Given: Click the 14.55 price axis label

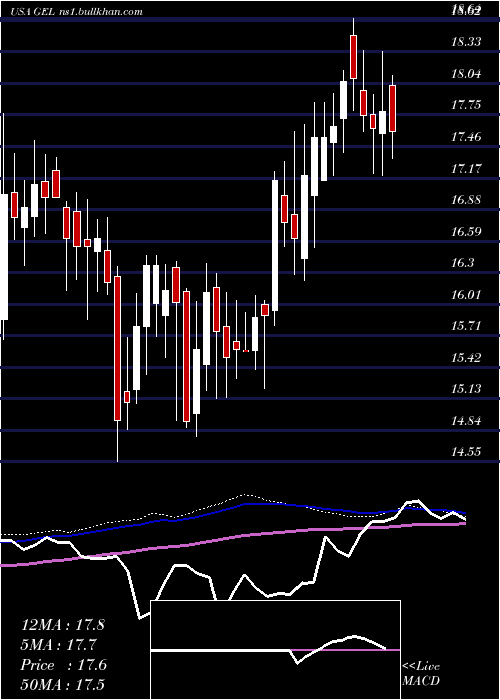Looking at the screenshot, I should tap(466, 452).
